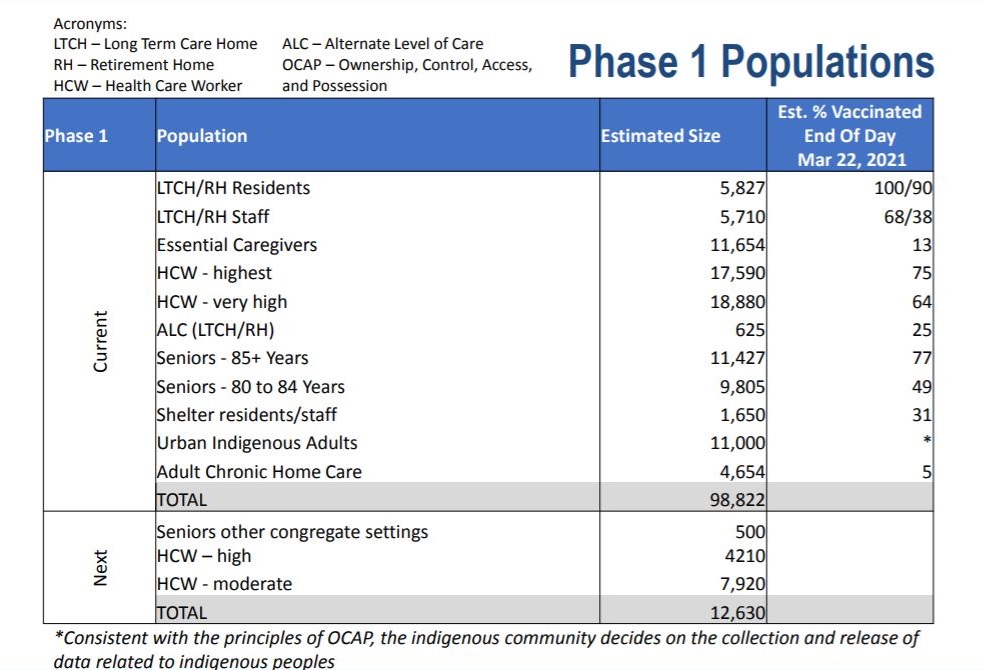Select the Population column header

pyautogui.click(x=201, y=135)
